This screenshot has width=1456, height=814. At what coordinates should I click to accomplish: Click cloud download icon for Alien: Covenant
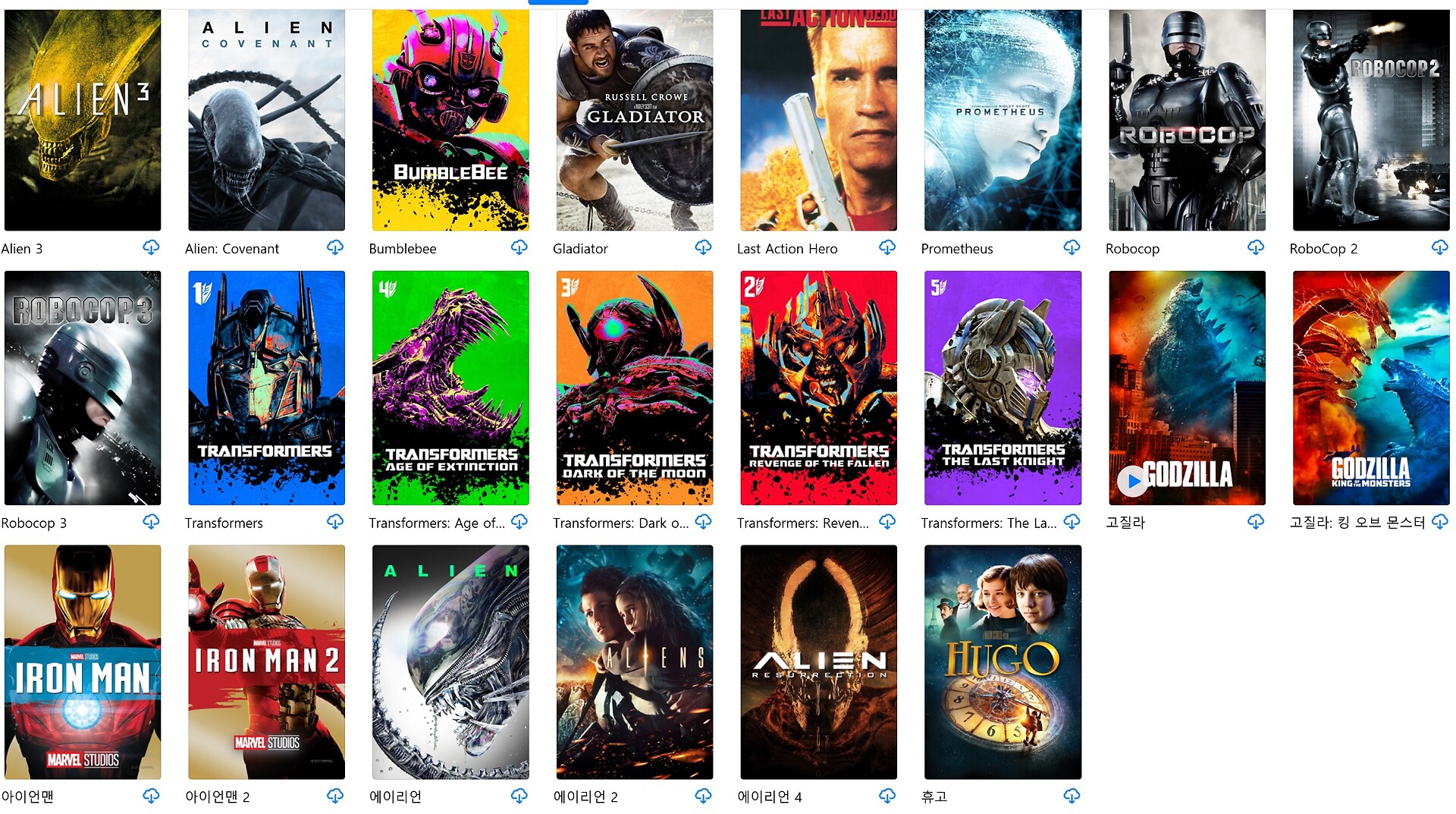[335, 247]
